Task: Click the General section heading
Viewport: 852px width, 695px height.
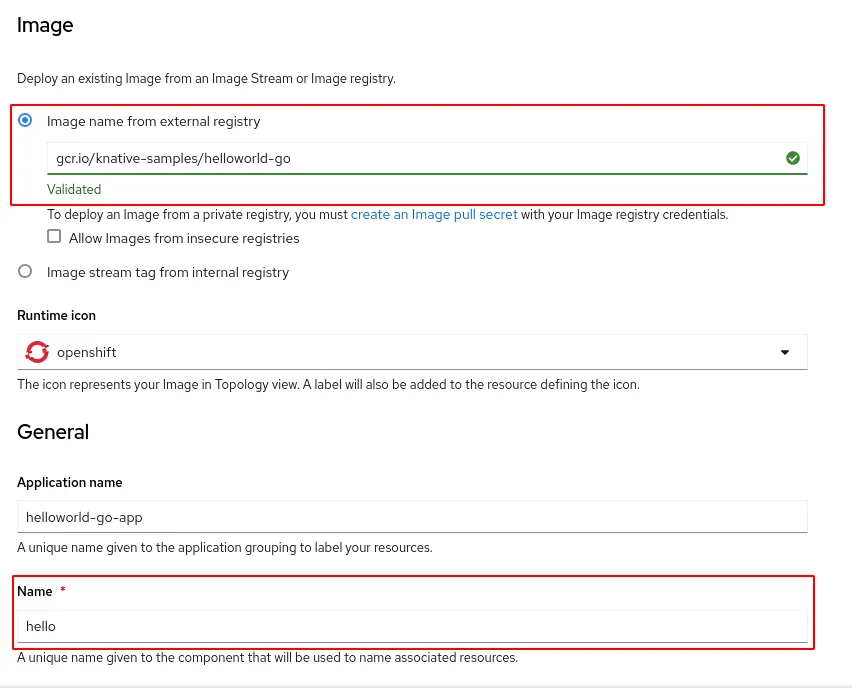Action: (53, 432)
